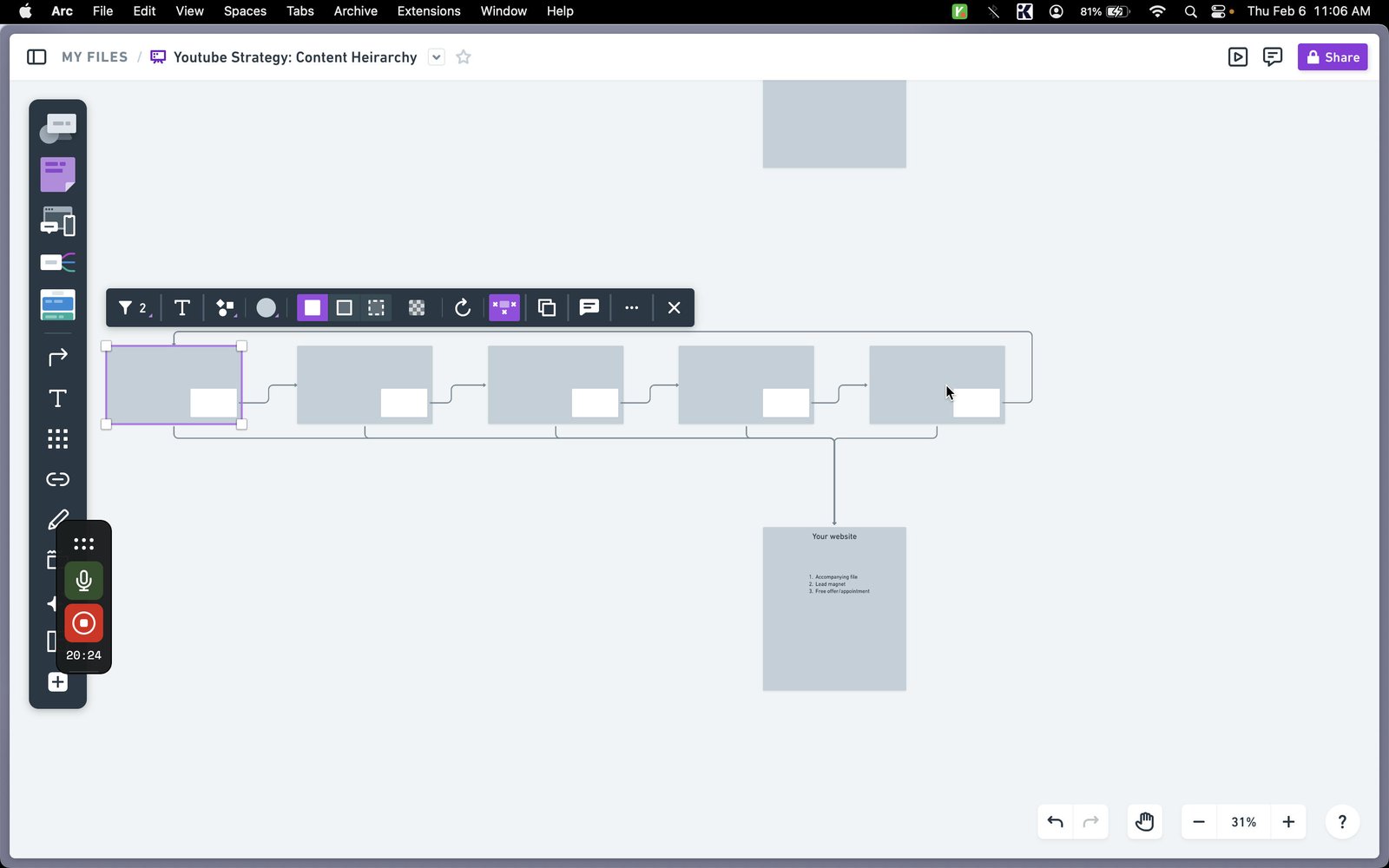1389x868 pixels.
Task: Toggle the microphone in recorder widget
Action: [83, 580]
